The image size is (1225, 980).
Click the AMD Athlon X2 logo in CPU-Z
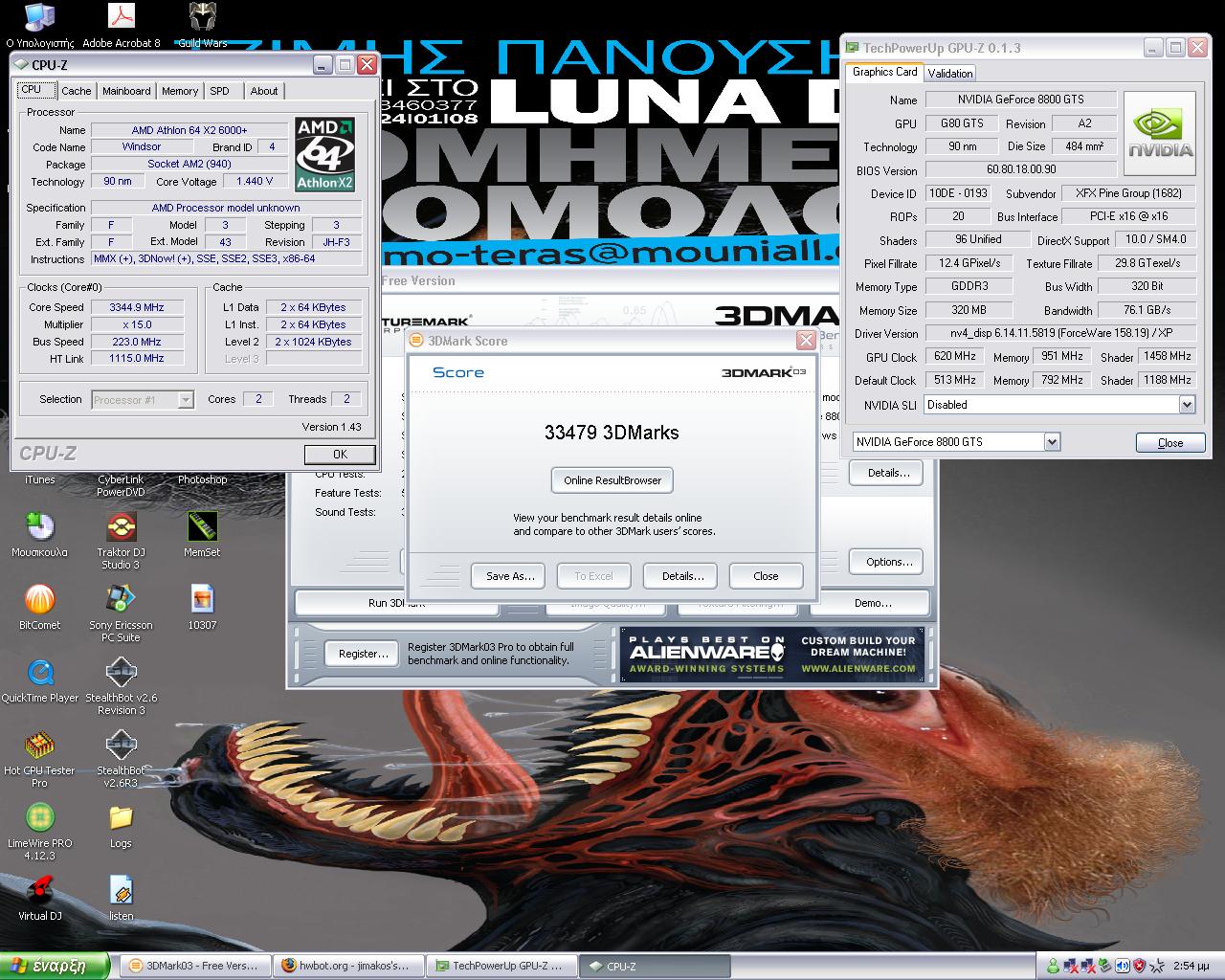click(325, 154)
